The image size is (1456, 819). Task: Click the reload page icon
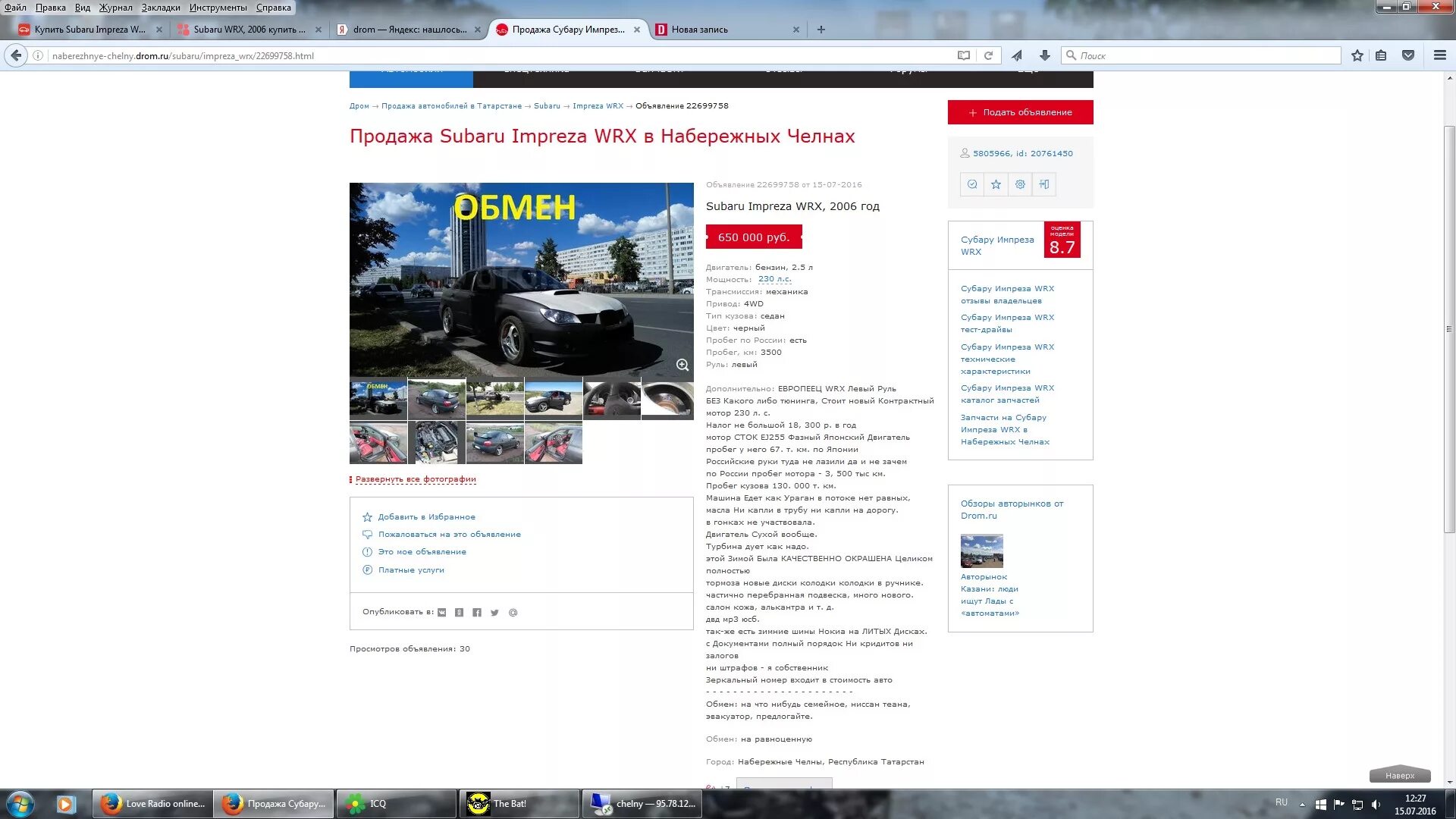988,55
